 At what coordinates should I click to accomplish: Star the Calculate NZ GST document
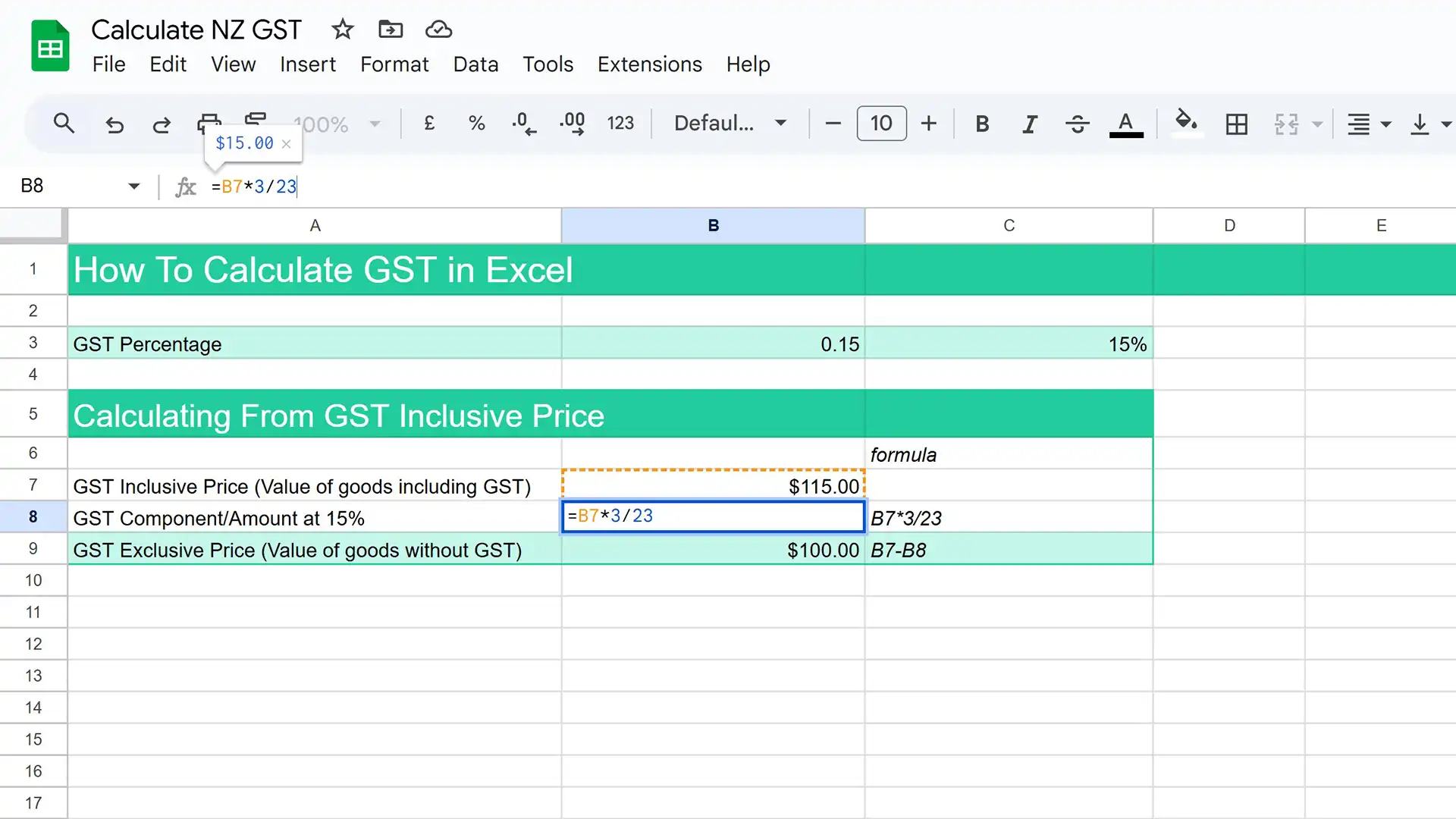(x=343, y=30)
